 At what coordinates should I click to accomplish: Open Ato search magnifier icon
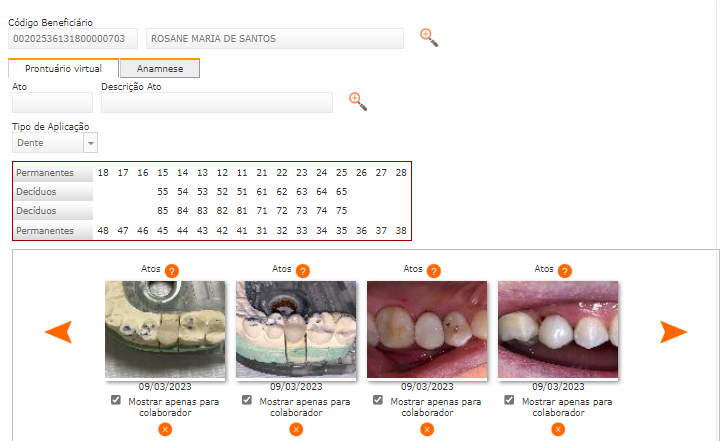pyautogui.click(x=358, y=102)
